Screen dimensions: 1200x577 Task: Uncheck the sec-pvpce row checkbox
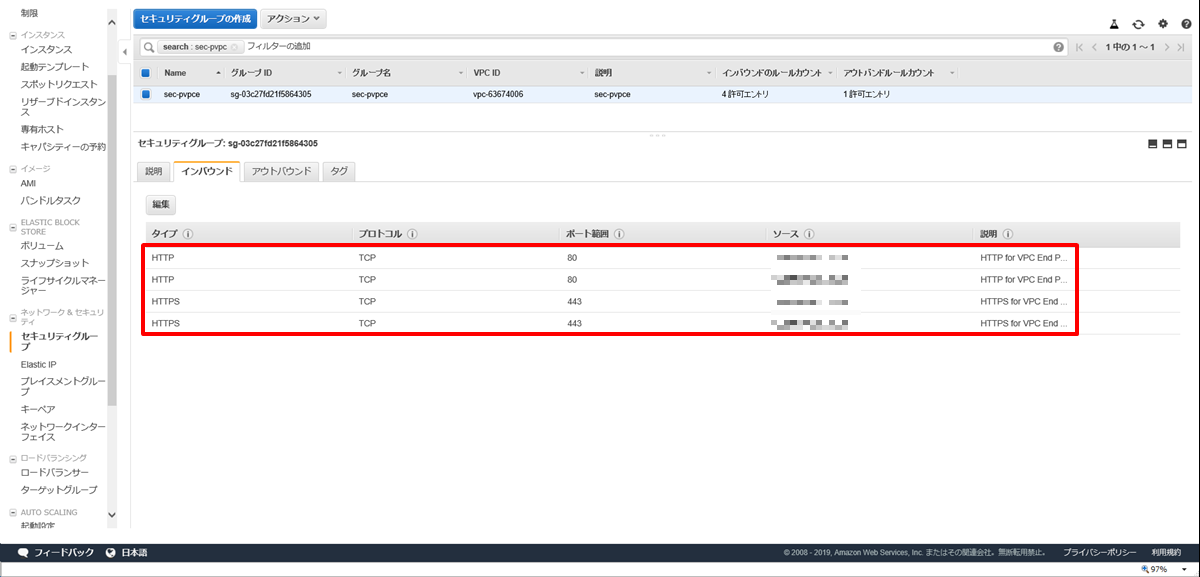click(145, 95)
